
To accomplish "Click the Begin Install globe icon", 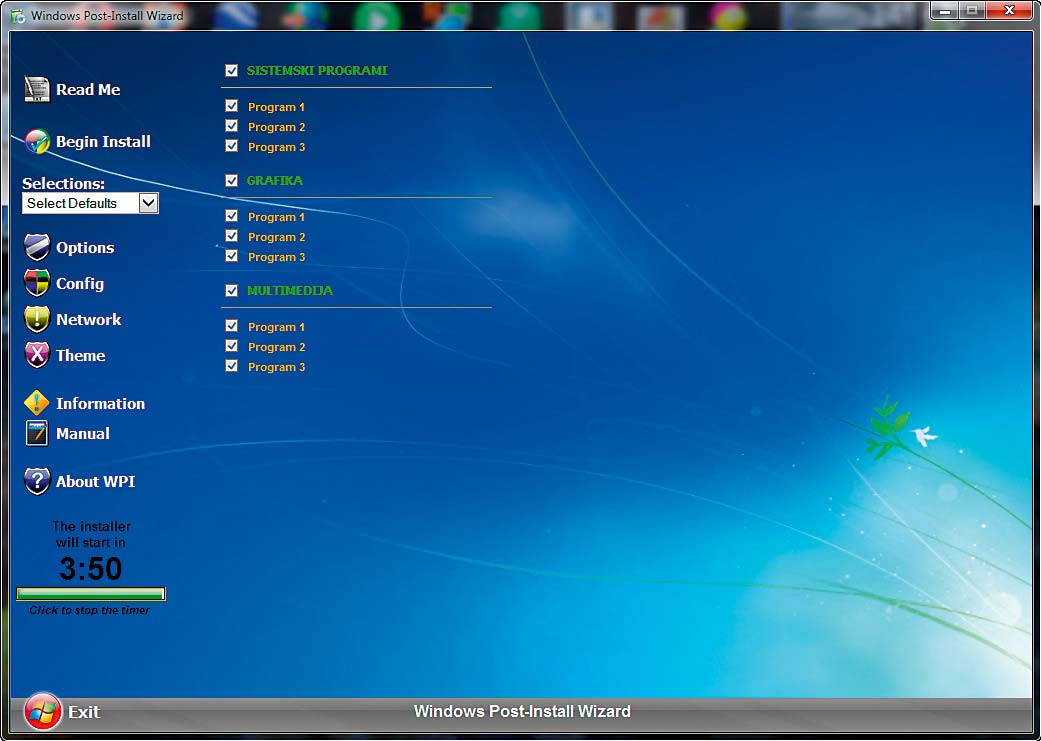I will pyautogui.click(x=37, y=141).
